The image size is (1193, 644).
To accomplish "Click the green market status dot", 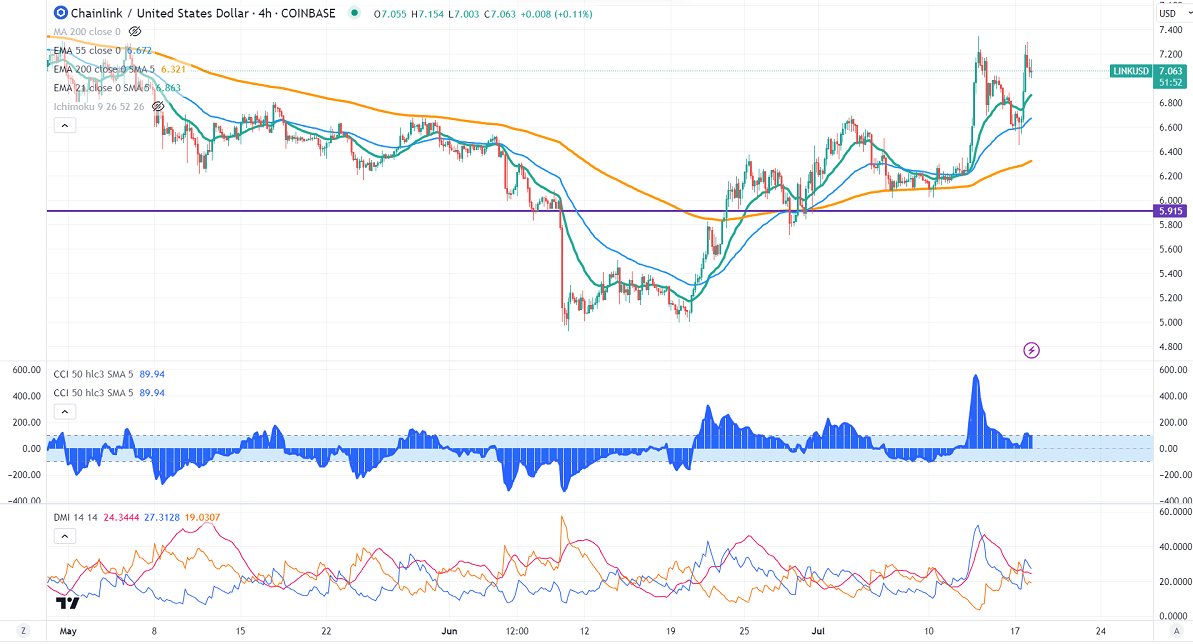I will click(x=354, y=13).
